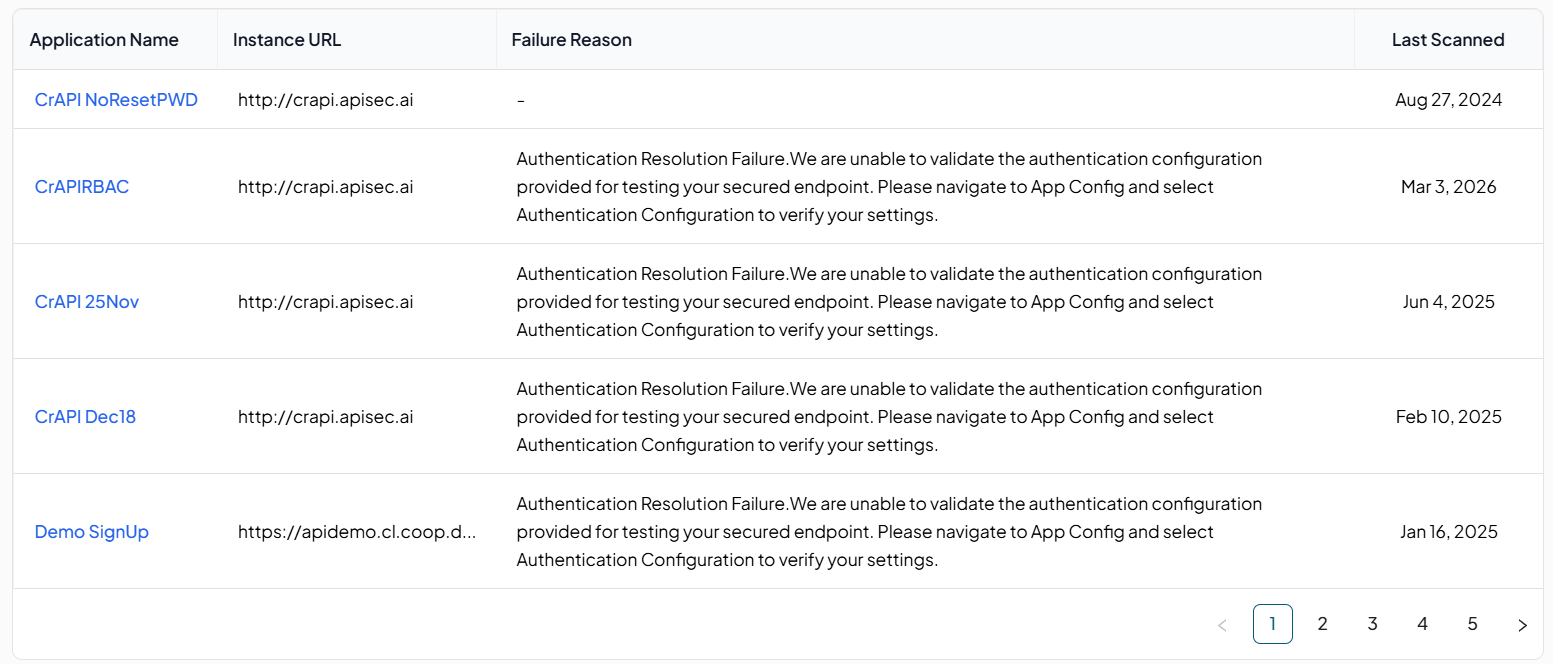
Task: Go to the next page arrow
Action: 1522,625
